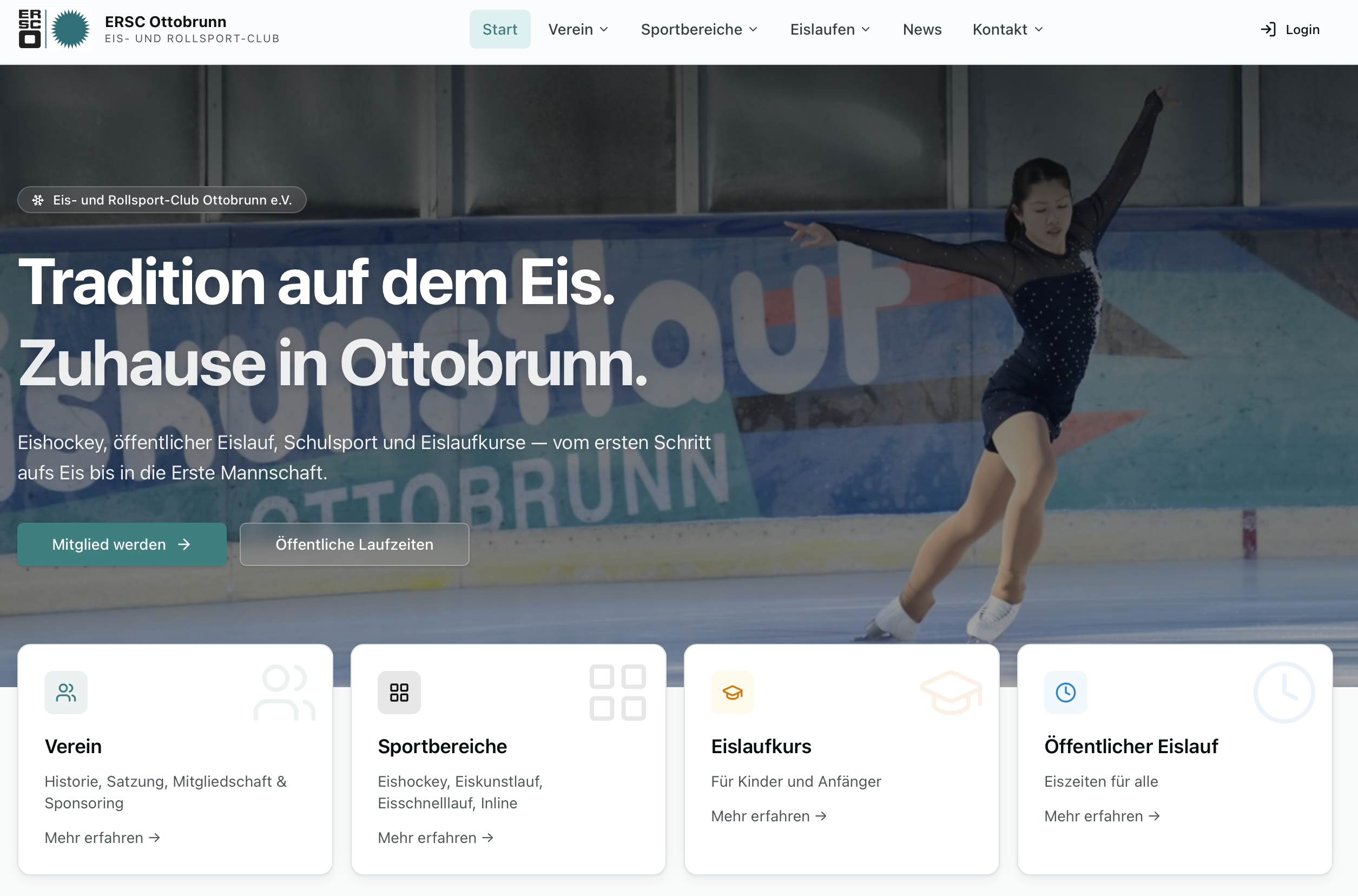Viewport: 1358px width, 896px height.
Task: Click Mehr erfahren on Öffentlicher Eislauf card
Action: 1102,816
